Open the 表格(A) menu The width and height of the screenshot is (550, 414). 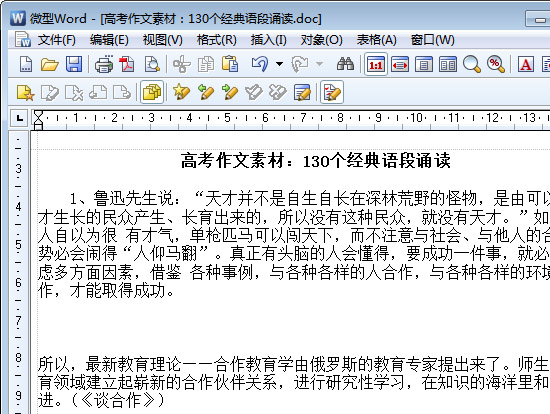(377, 40)
